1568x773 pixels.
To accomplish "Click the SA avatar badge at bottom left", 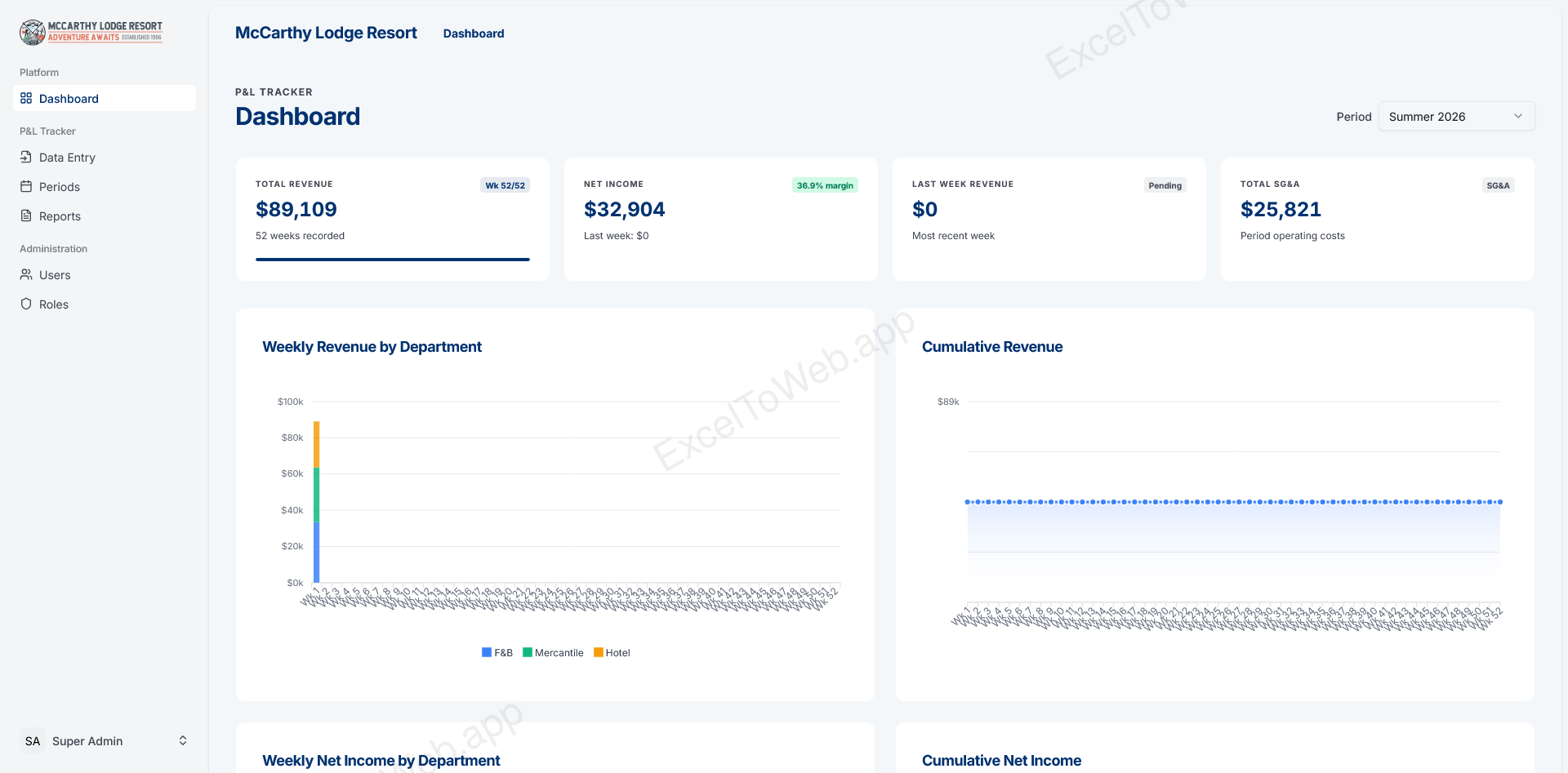I will (32, 740).
